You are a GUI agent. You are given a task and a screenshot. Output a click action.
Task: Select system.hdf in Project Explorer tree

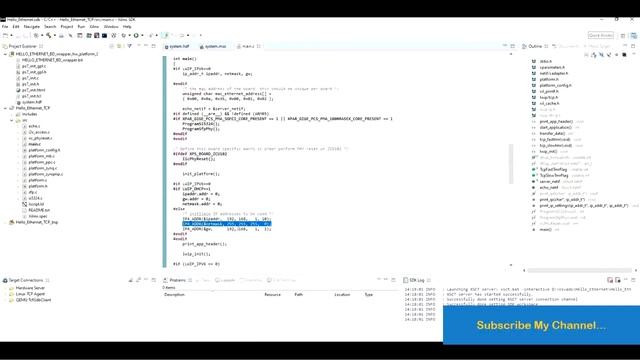[x=32, y=102]
